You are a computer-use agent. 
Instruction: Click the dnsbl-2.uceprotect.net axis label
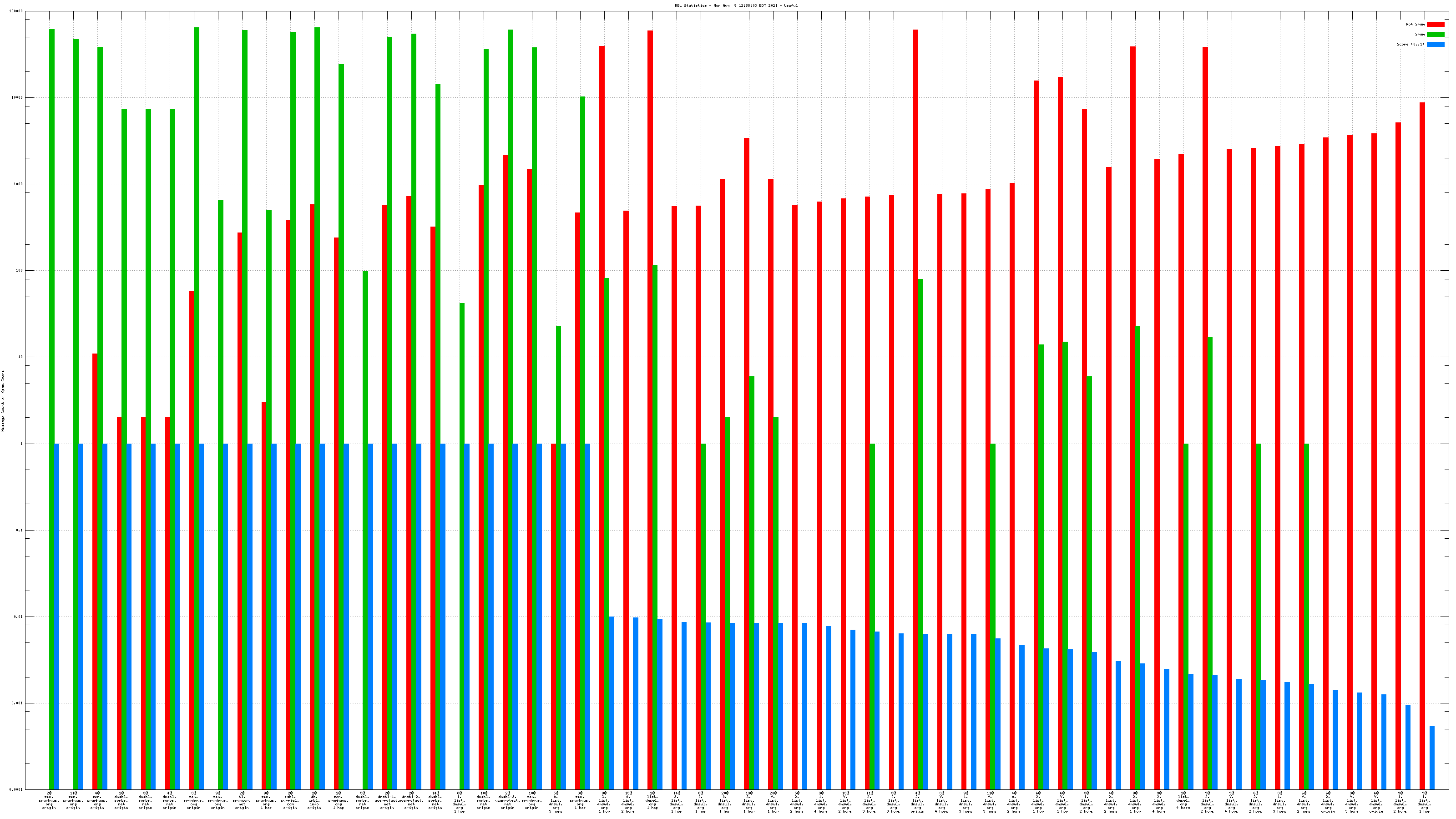[x=411, y=800]
